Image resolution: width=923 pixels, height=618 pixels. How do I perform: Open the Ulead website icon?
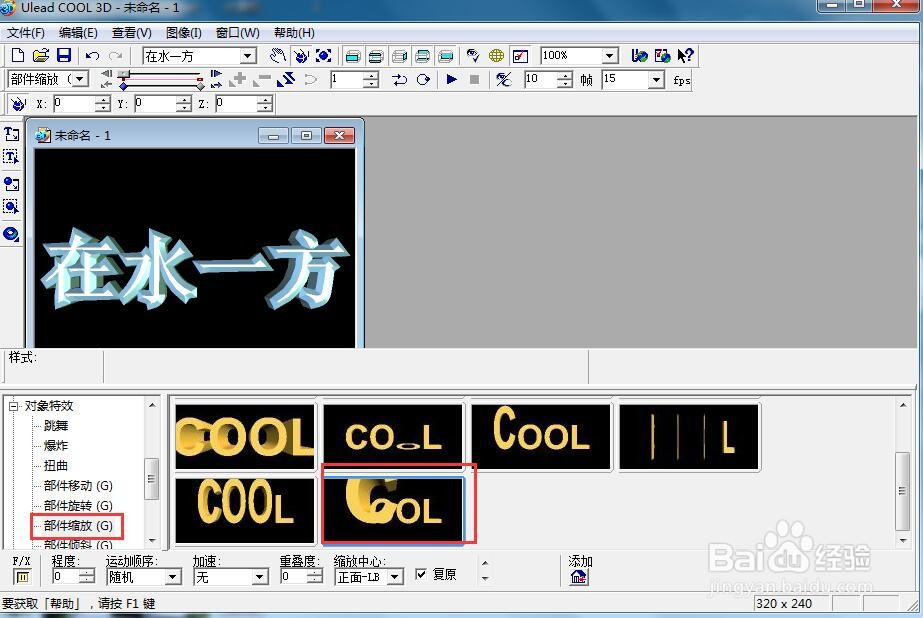639,55
